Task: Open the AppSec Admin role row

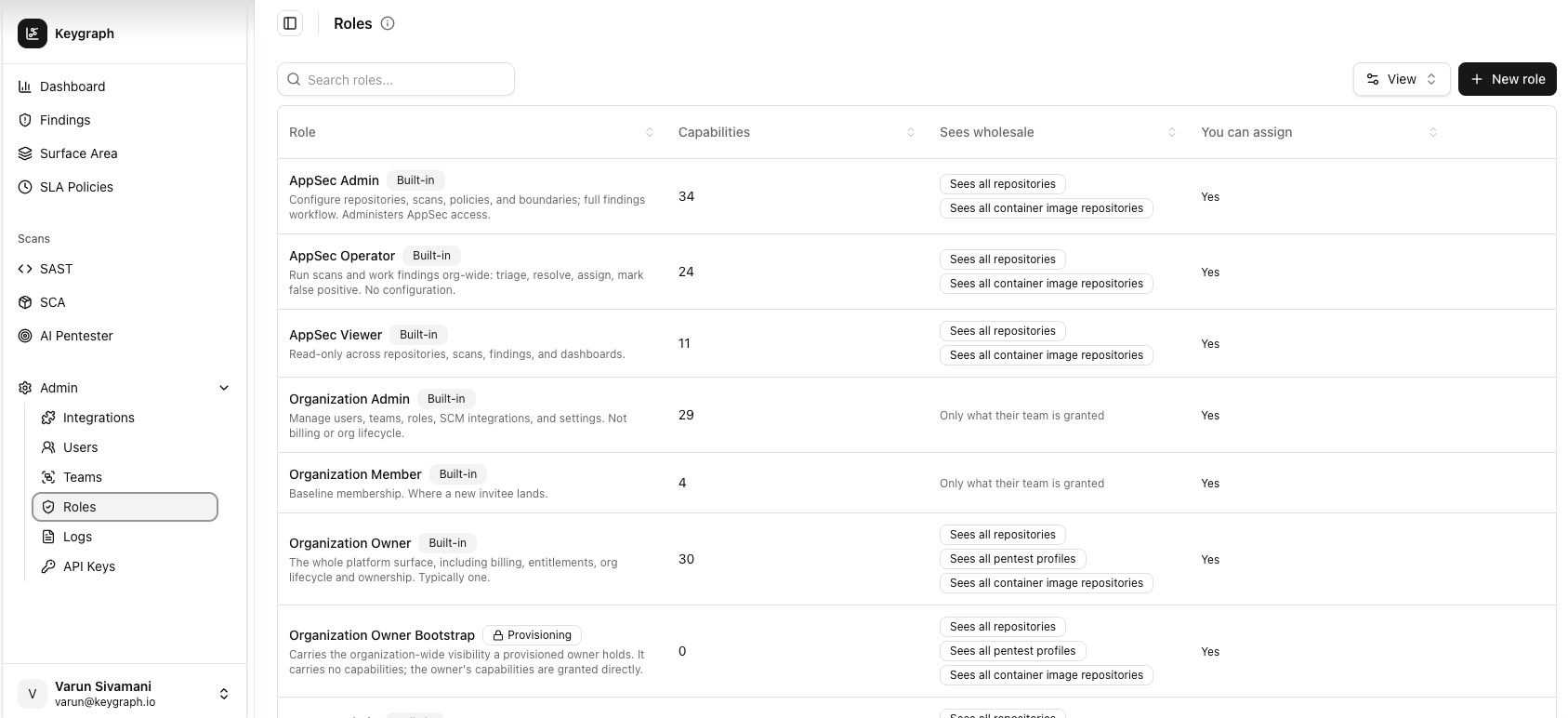Action: point(916,196)
